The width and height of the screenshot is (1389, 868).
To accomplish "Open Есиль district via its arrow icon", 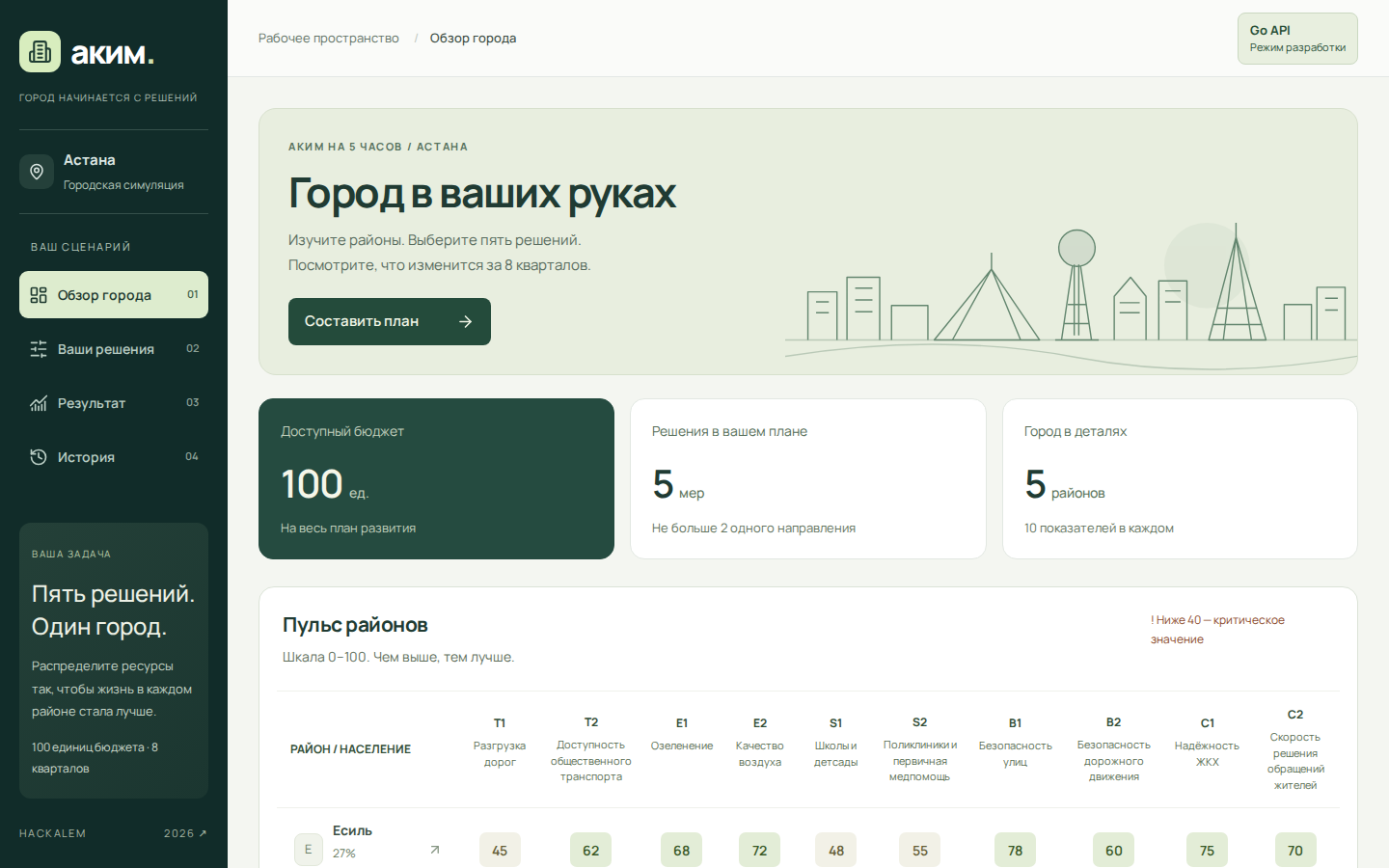I will point(435,850).
